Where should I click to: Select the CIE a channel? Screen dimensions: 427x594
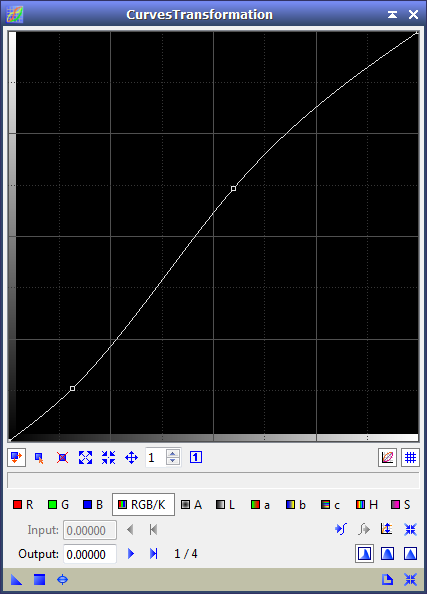click(x=260, y=505)
